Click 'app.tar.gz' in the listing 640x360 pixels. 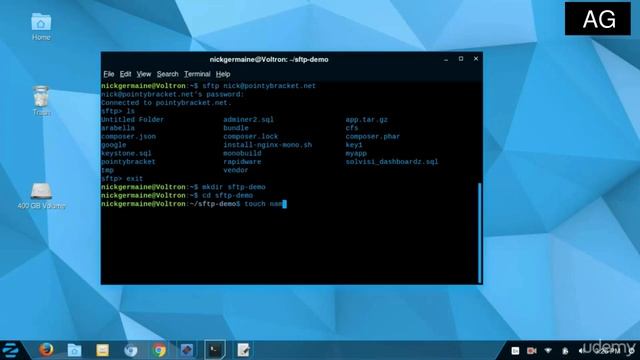(x=367, y=120)
